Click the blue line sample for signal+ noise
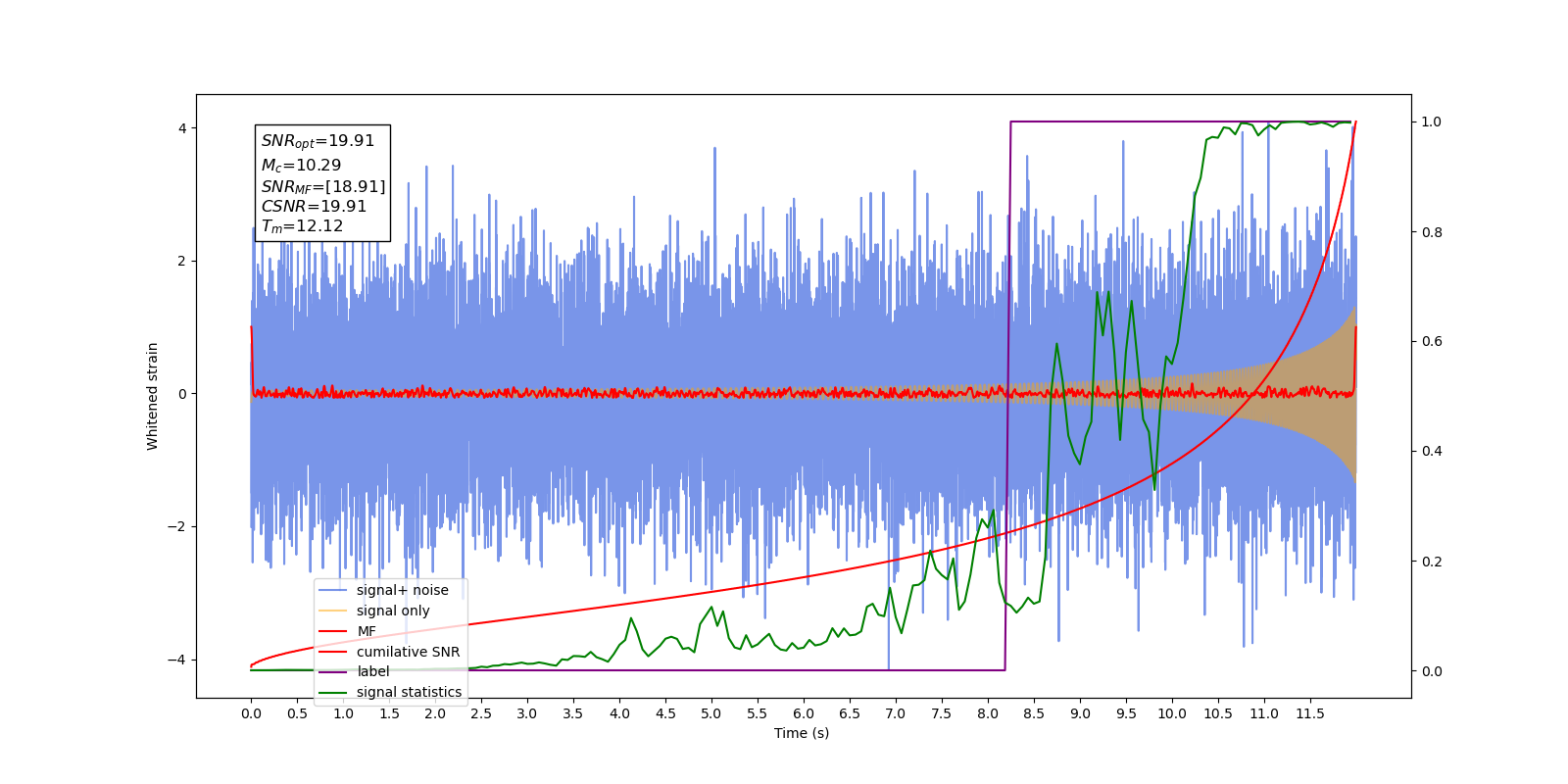Image resolution: width=1568 pixels, height=784 pixels. pyautogui.click(x=333, y=590)
